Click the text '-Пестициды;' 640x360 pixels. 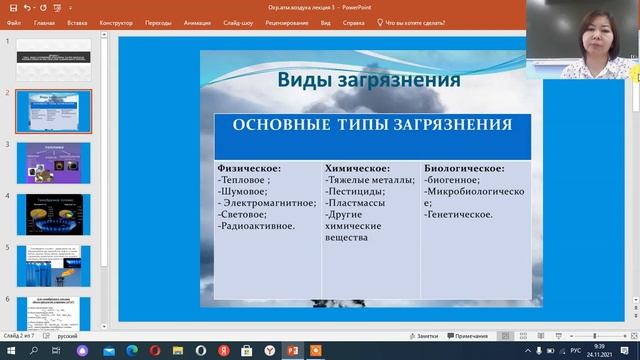click(355, 191)
